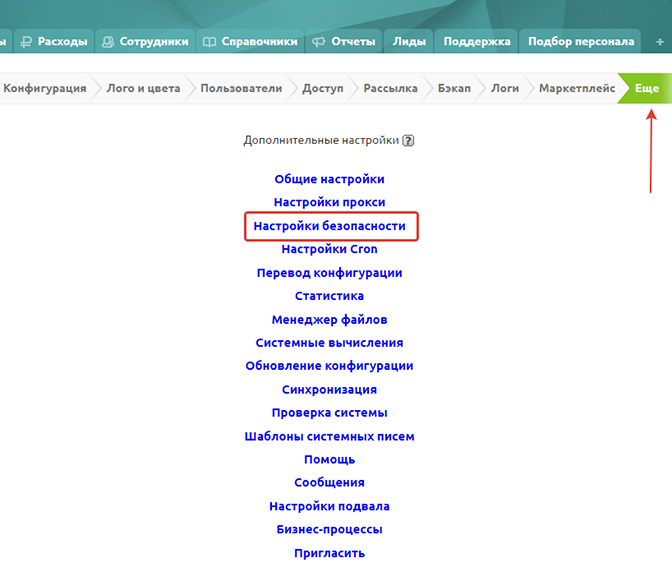
Task: Open Шаблоны системных писем link
Action: pyautogui.click(x=329, y=436)
